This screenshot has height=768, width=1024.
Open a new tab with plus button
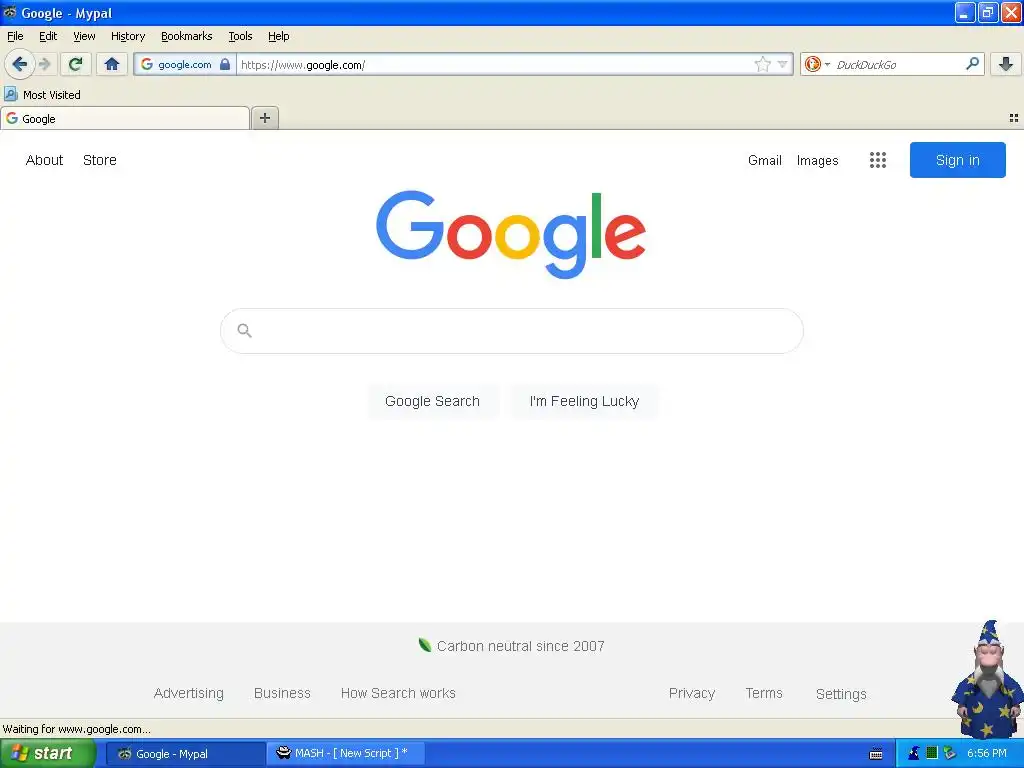click(x=264, y=118)
